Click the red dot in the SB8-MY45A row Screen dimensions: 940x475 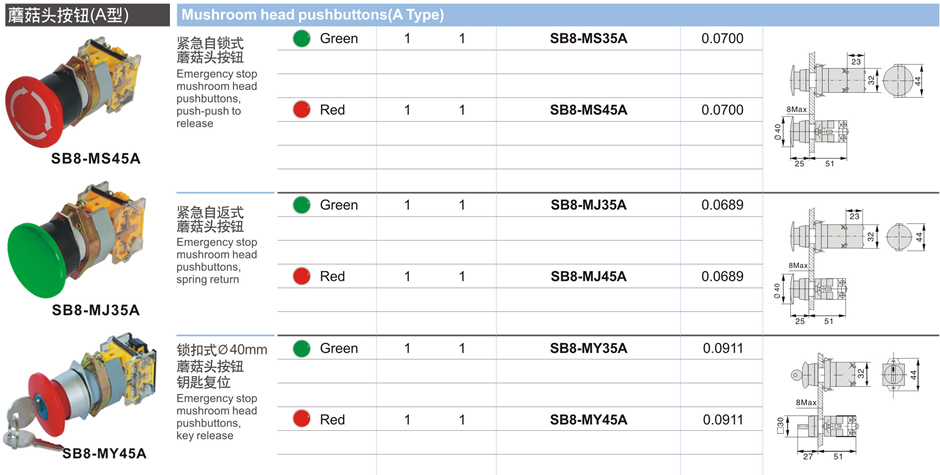(x=301, y=419)
